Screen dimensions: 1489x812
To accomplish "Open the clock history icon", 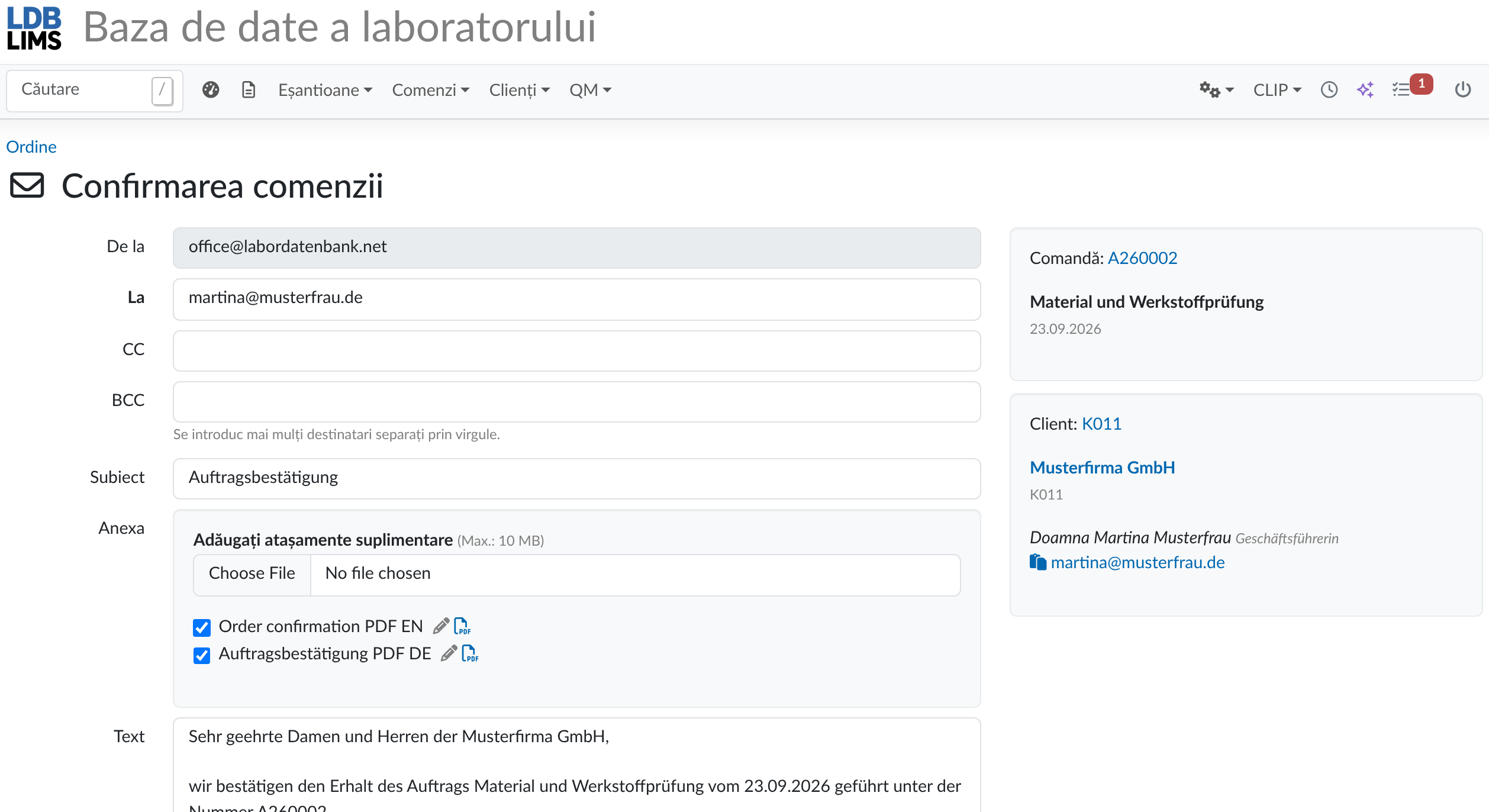I will click(x=1329, y=90).
